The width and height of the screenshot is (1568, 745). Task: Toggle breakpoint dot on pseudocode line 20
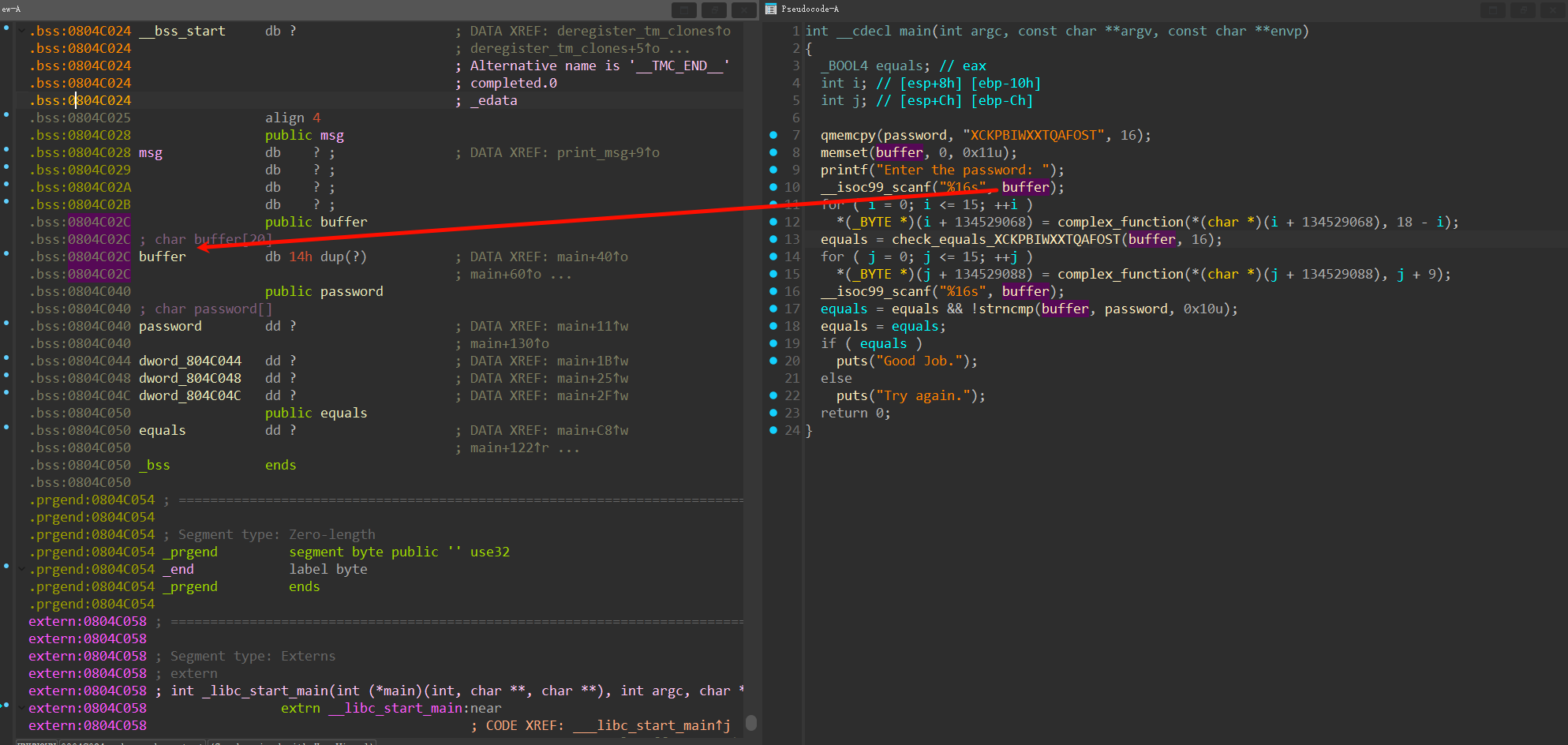[773, 361]
